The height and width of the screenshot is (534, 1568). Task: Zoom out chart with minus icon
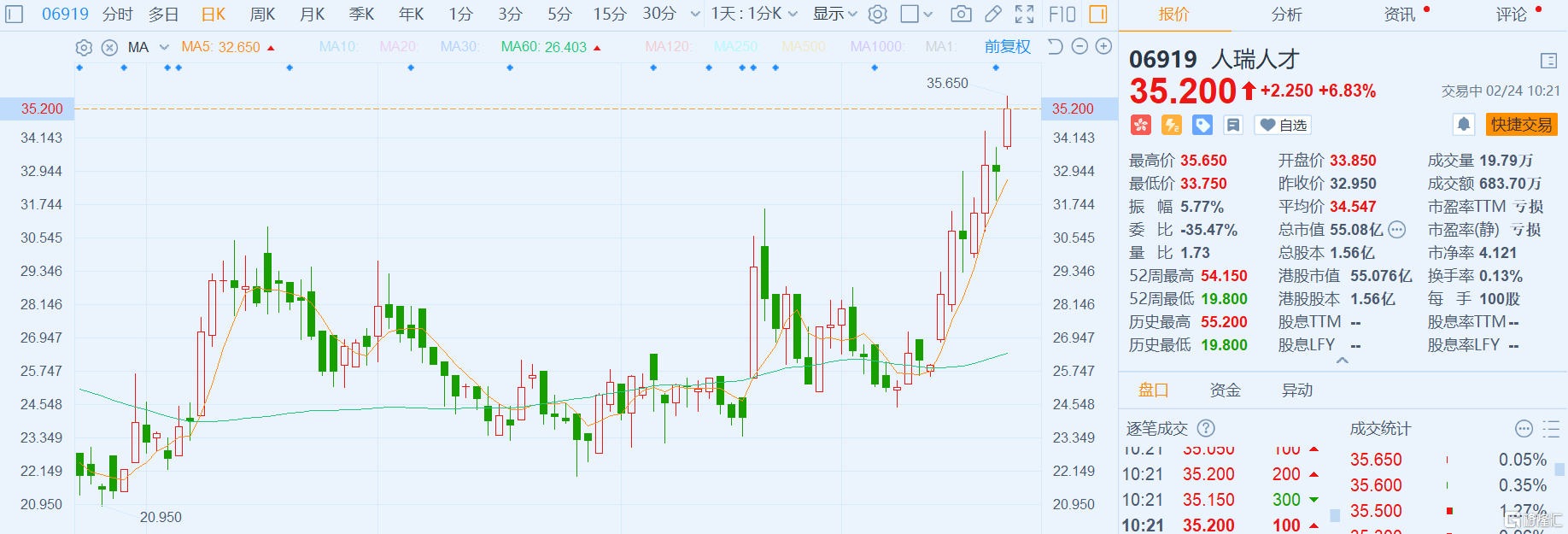(x=1079, y=46)
